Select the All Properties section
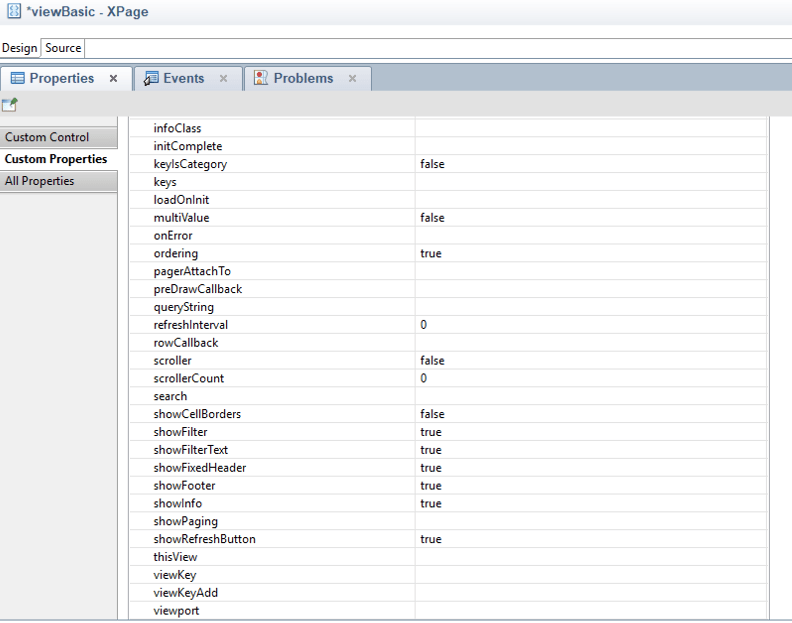The width and height of the screenshot is (792, 623). click(40, 181)
